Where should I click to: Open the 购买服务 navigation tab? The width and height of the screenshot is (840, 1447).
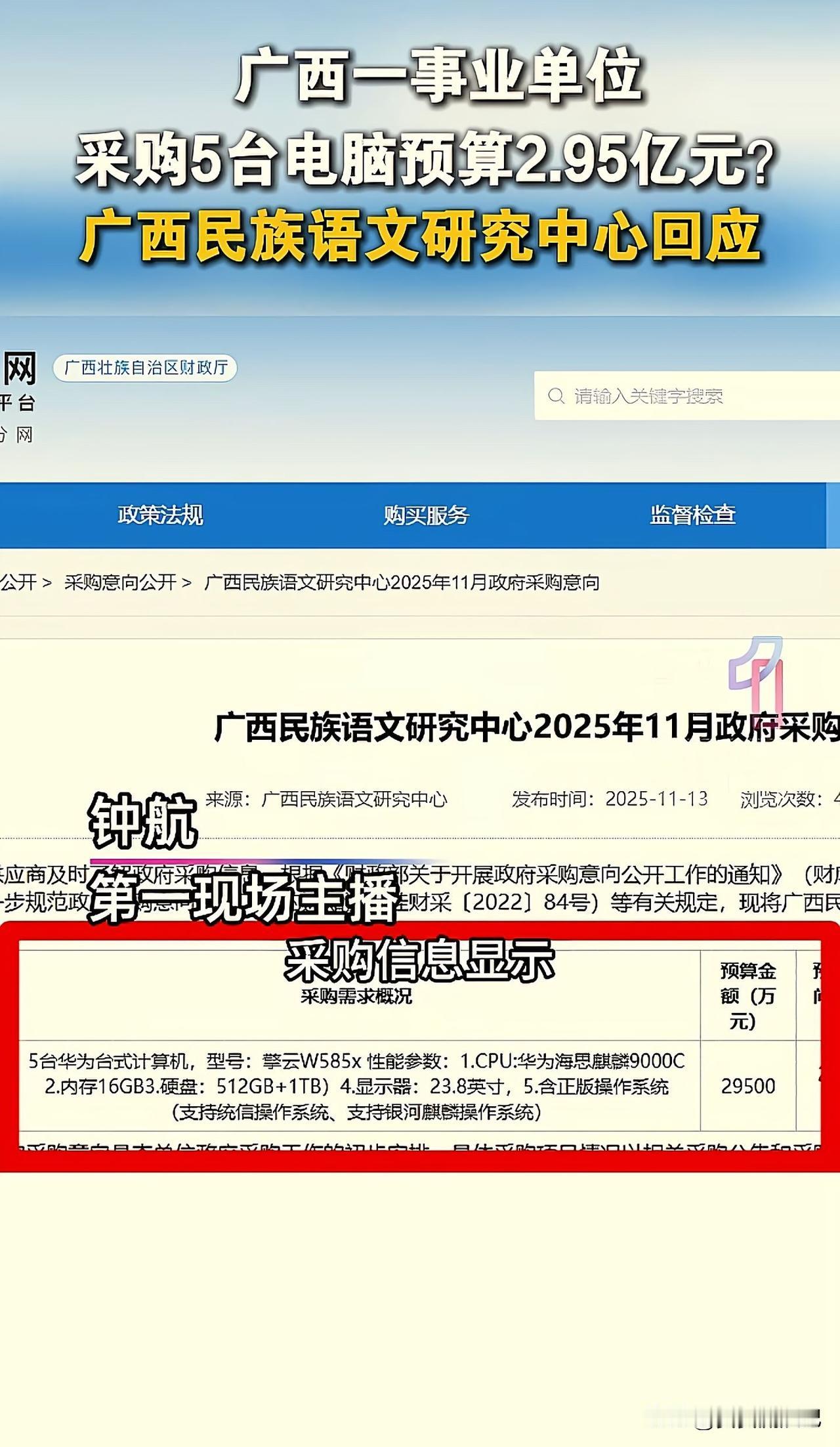[x=427, y=515]
